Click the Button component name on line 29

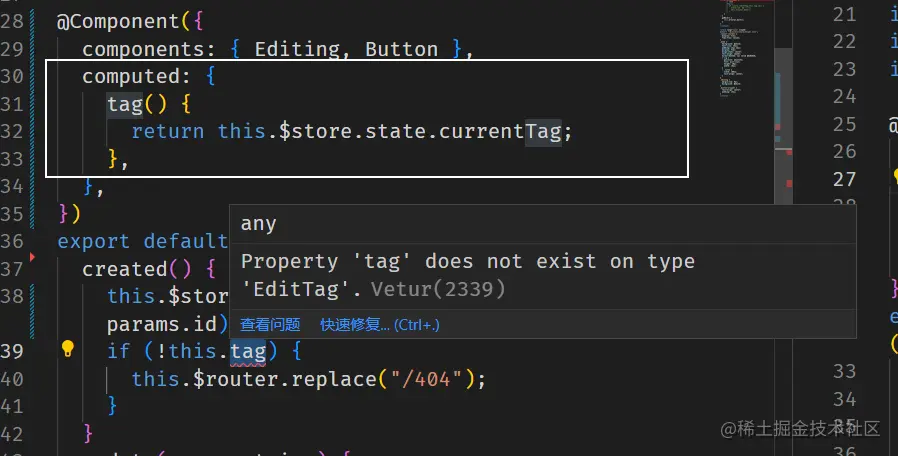click(401, 49)
